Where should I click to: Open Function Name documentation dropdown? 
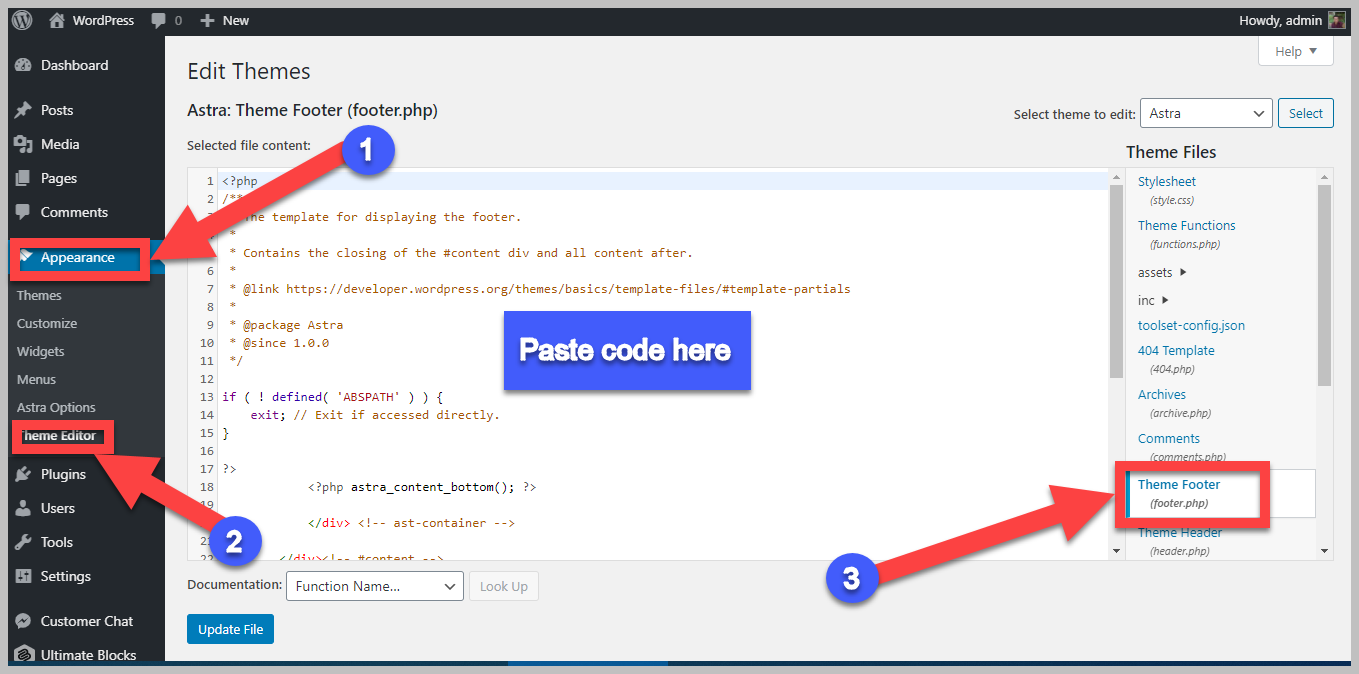[375, 586]
